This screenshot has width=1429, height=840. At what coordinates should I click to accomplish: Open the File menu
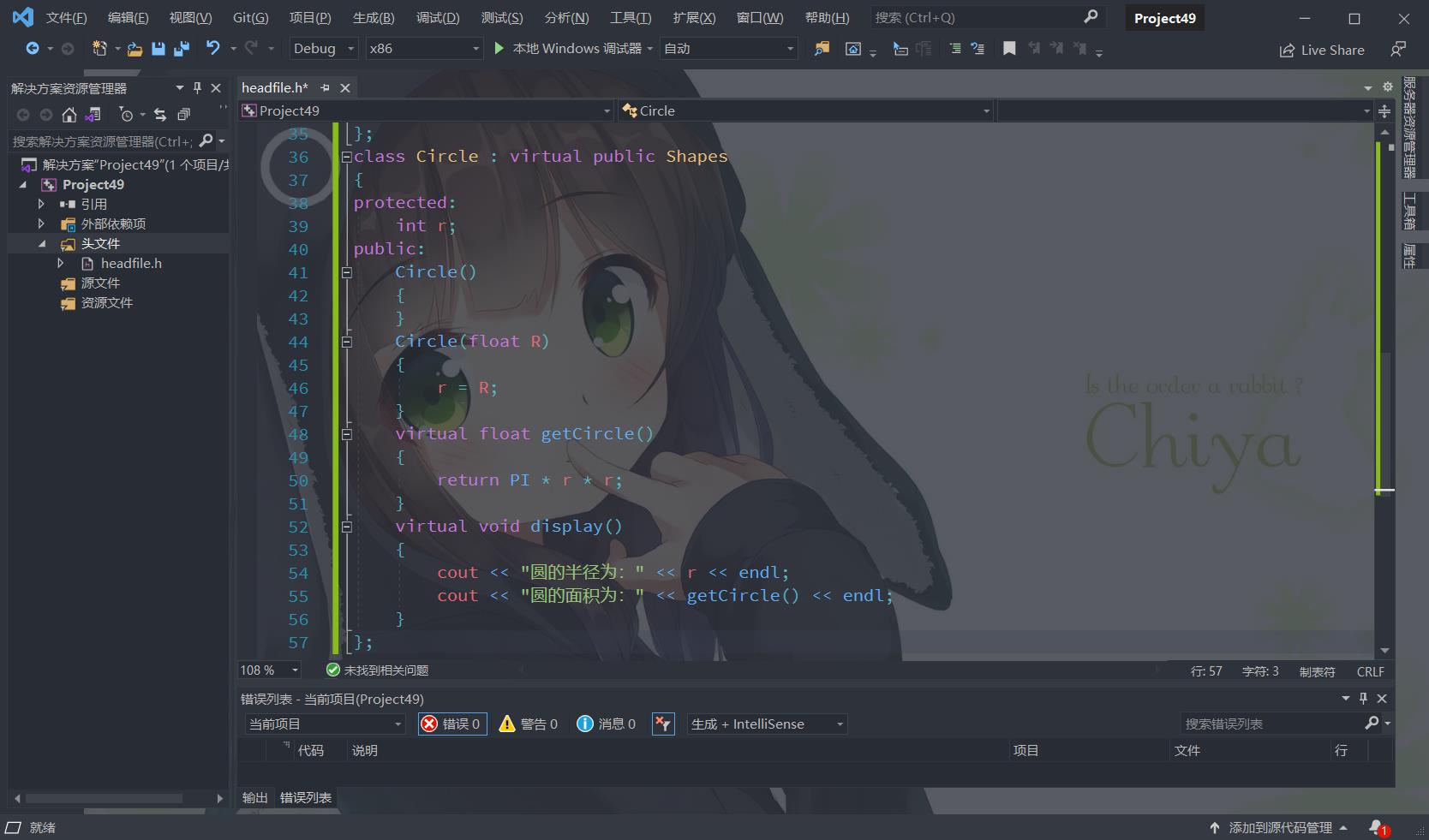(x=66, y=18)
